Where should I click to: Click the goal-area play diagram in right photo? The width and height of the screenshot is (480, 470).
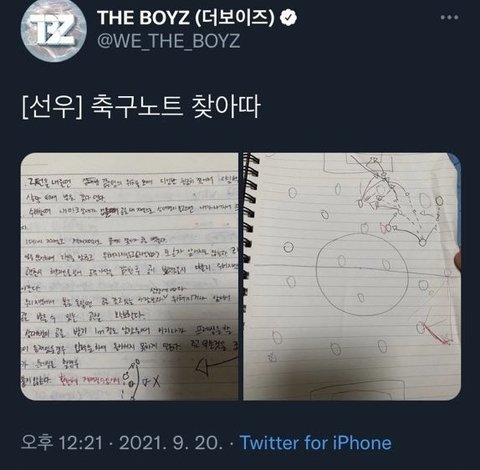click(397, 200)
